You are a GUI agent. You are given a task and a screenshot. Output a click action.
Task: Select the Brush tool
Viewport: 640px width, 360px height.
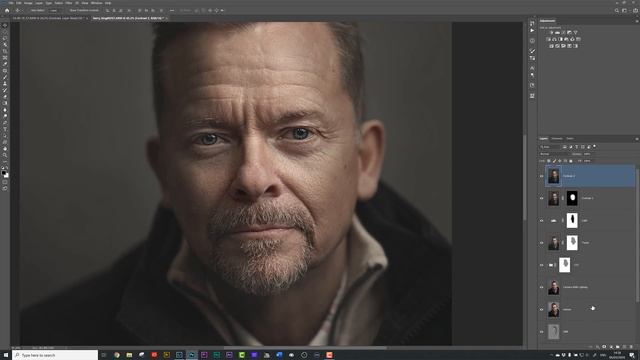pos(5,77)
